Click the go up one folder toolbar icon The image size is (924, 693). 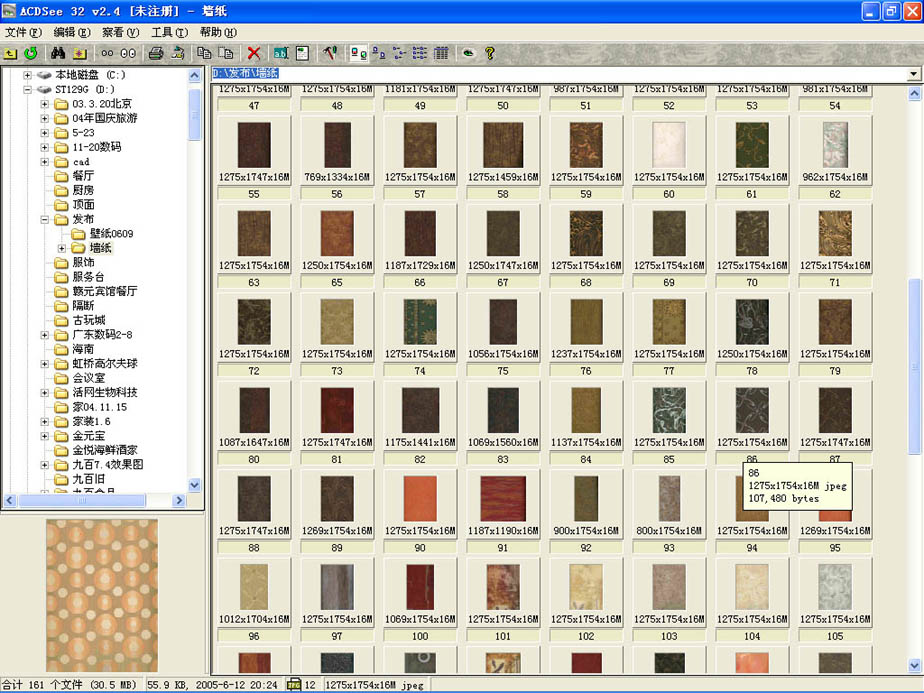tap(11, 54)
